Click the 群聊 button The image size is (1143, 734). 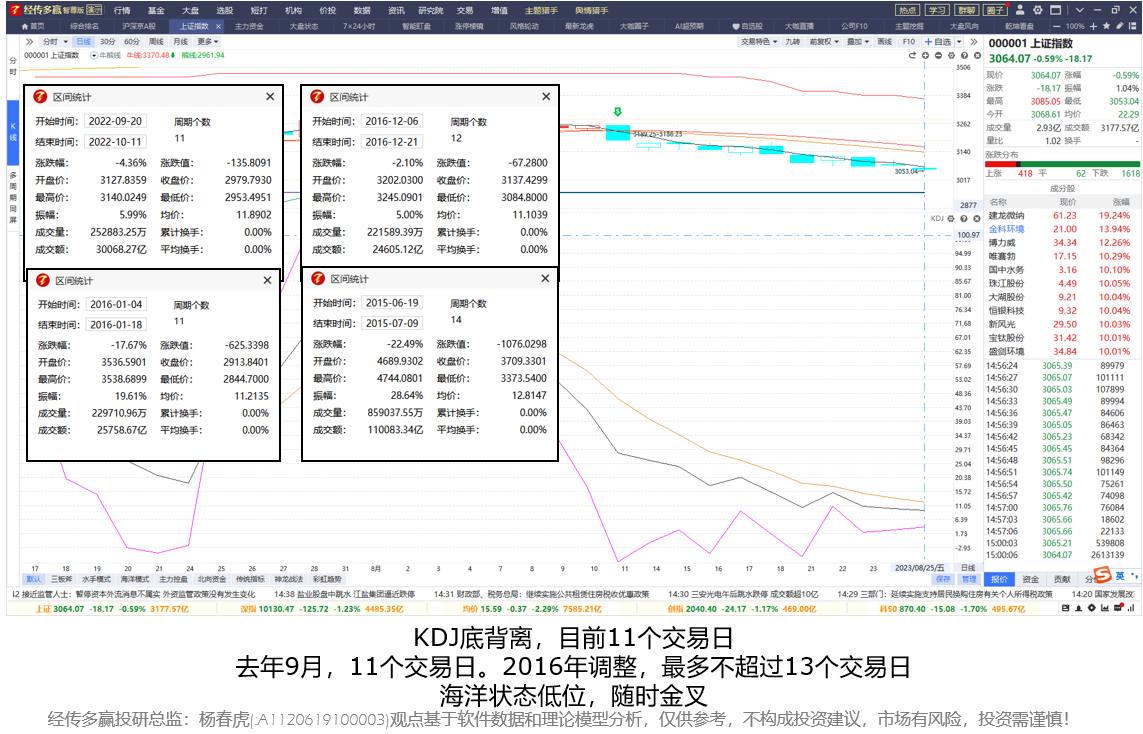pos(967,10)
